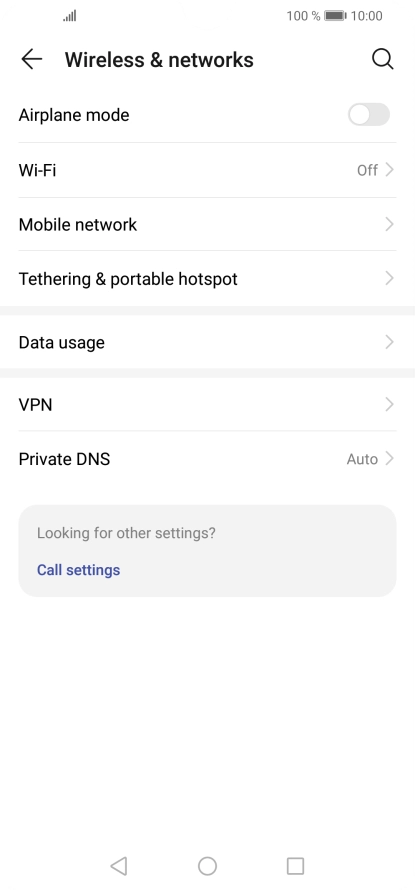Open Mobile network chevron
415x890 pixels.
pos(389,225)
